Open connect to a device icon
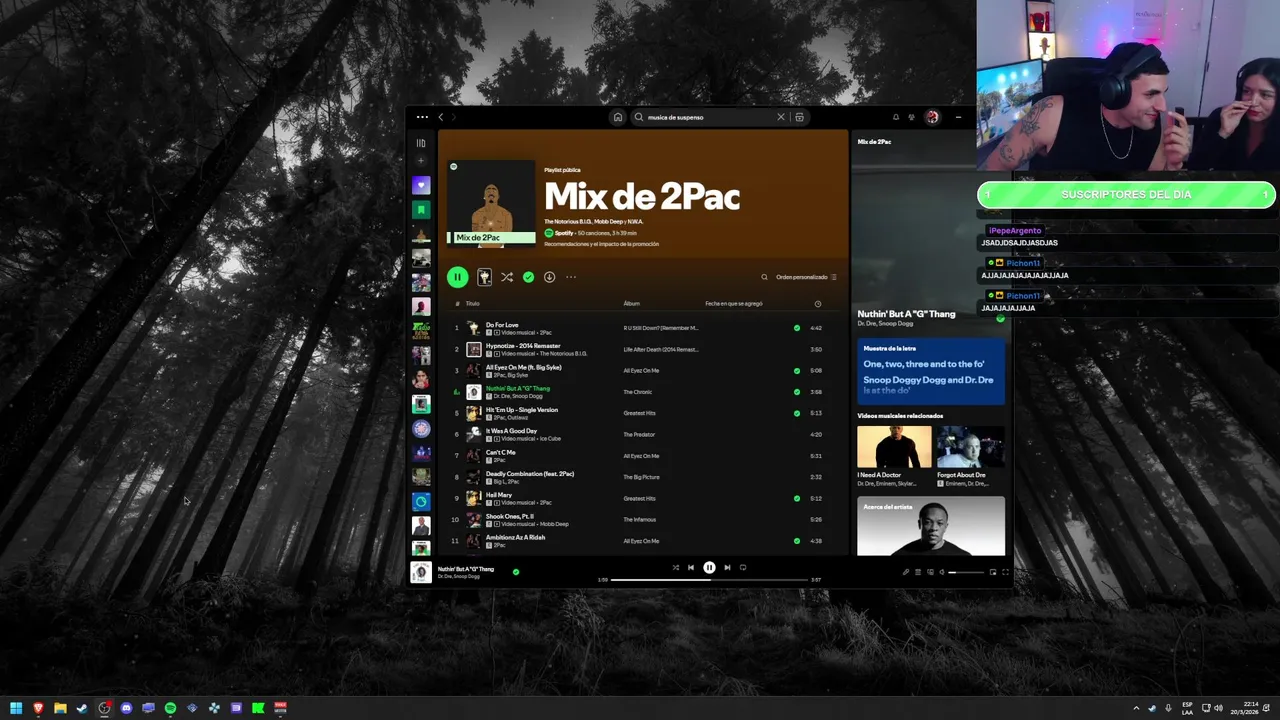Screen dimensions: 1280x720 (930, 572)
